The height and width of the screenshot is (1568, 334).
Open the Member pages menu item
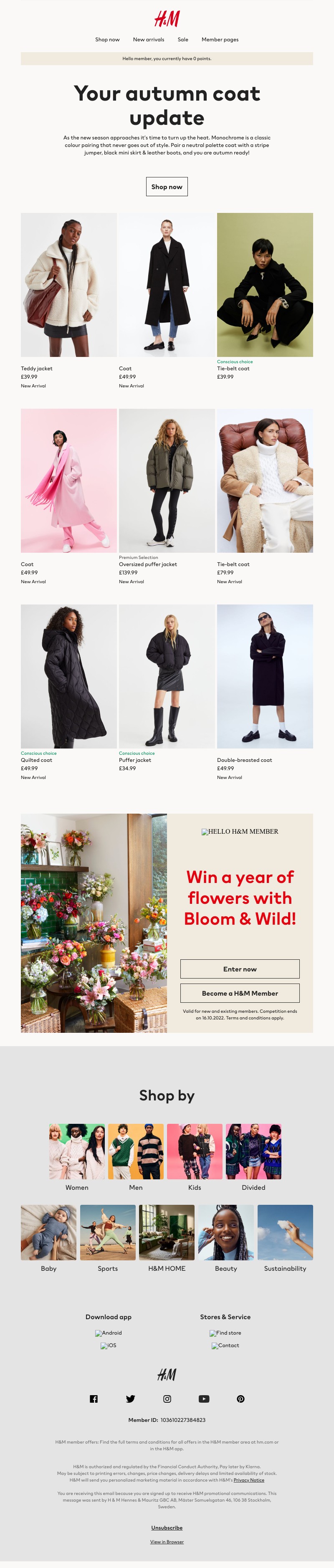pyautogui.click(x=220, y=40)
